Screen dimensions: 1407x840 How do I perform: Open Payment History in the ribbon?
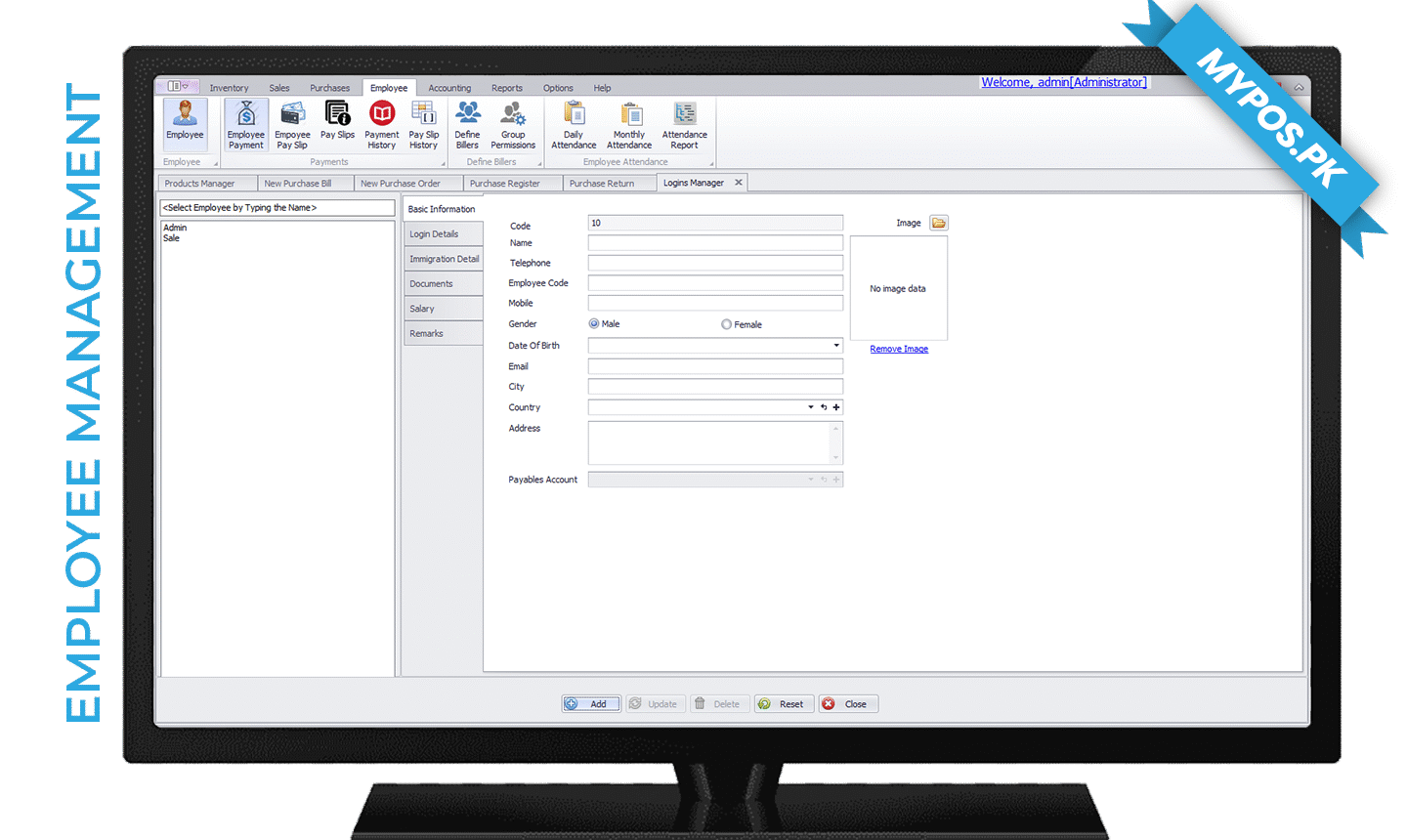point(382,124)
